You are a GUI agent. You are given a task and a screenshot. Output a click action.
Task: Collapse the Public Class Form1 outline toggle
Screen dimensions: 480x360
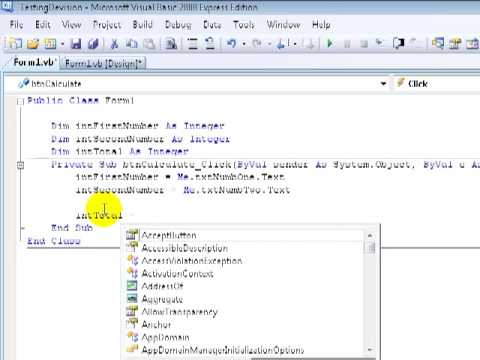click(x=20, y=101)
